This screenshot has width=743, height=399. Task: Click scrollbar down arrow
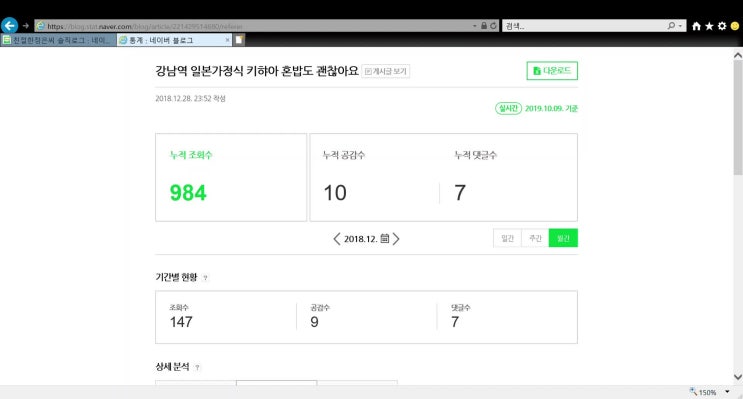(x=737, y=377)
